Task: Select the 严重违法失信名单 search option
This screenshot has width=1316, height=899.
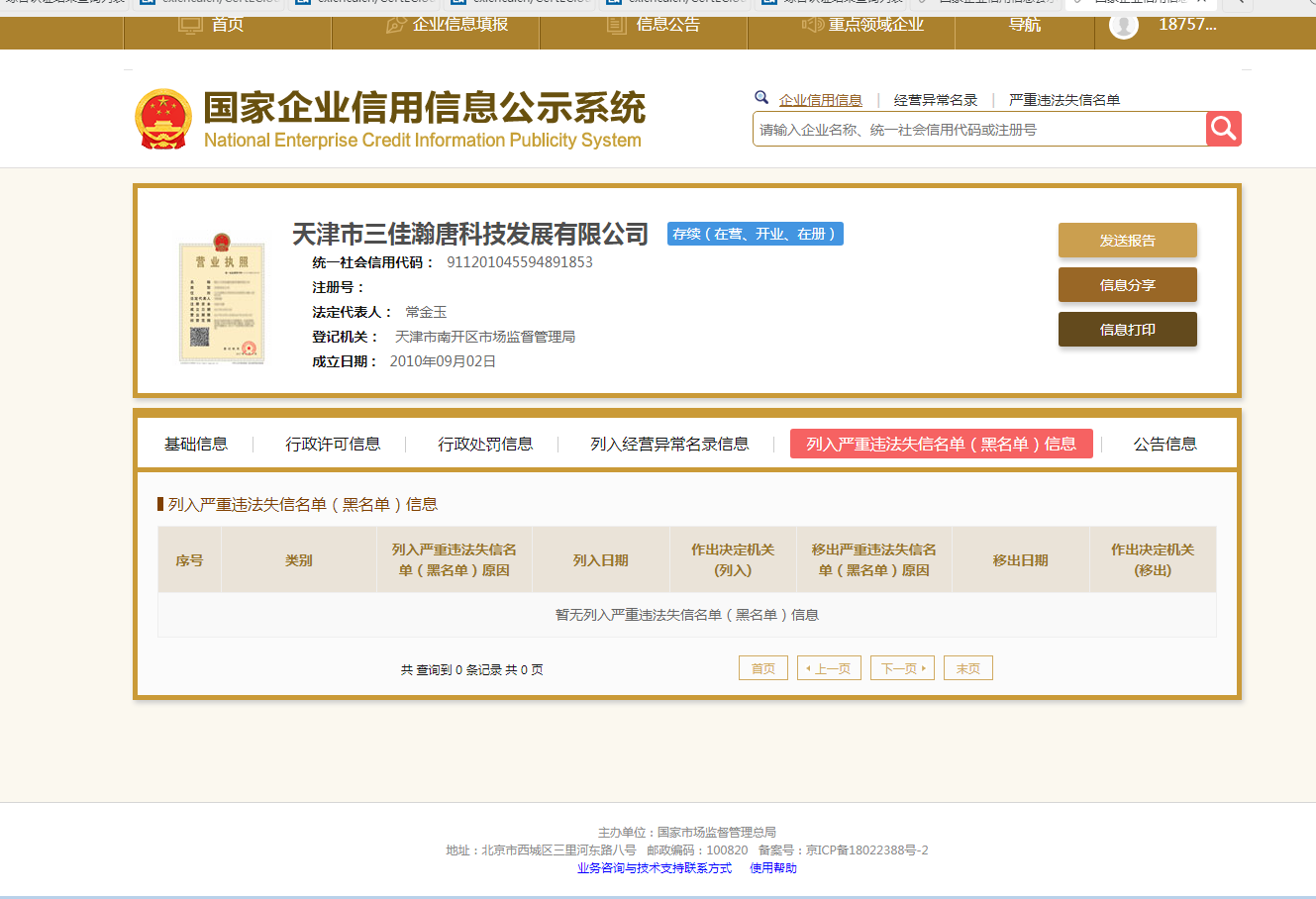Action: tap(1064, 100)
